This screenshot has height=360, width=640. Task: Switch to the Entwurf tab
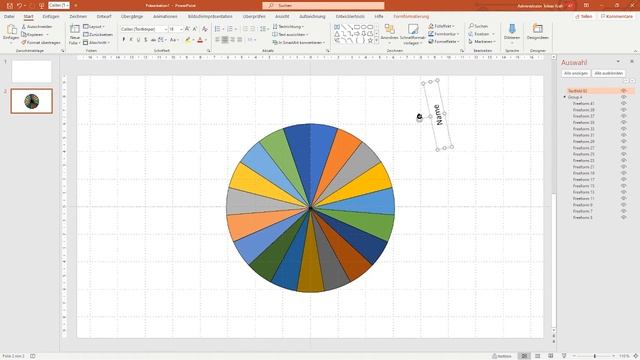pos(104,17)
